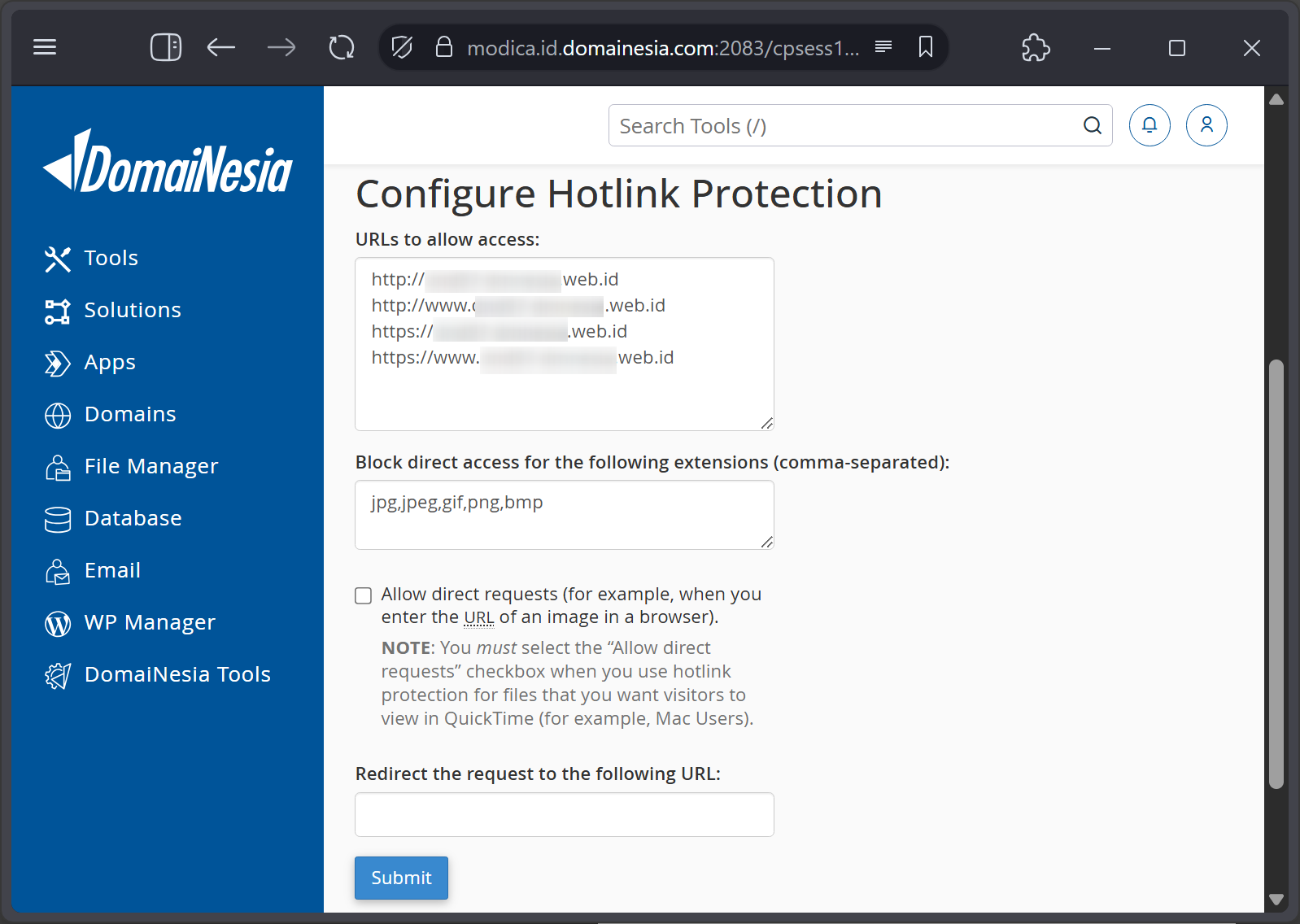The image size is (1300, 924).
Task: Open the File Manager menu item
Action: click(151, 467)
